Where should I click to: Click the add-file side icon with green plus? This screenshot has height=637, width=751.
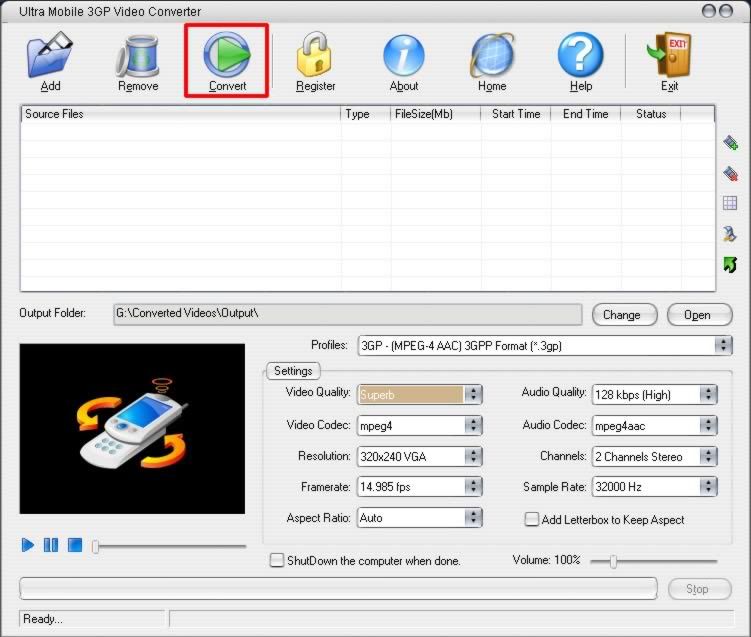(x=730, y=143)
